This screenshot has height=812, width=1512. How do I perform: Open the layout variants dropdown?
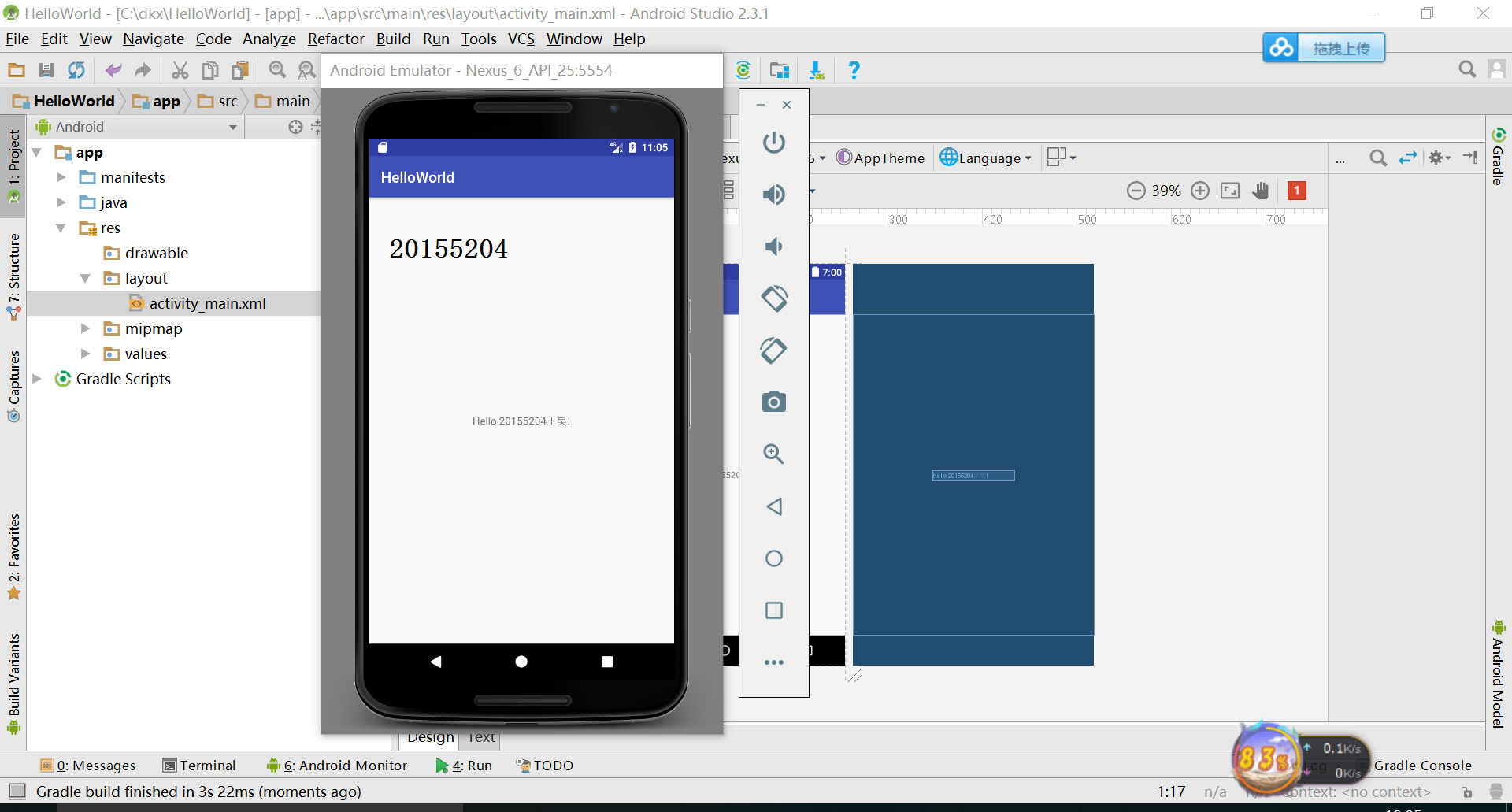pyautogui.click(x=1062, y=158)
